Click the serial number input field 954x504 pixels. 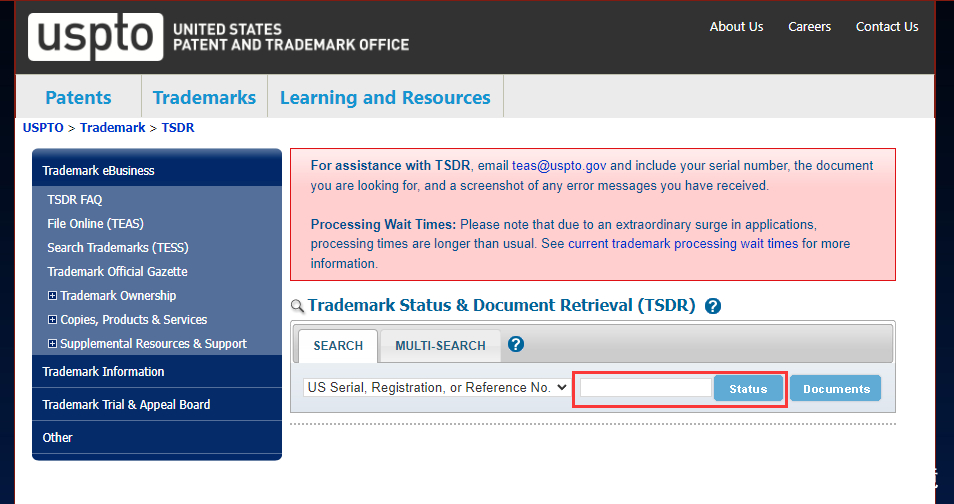click(x=646, y=388)
